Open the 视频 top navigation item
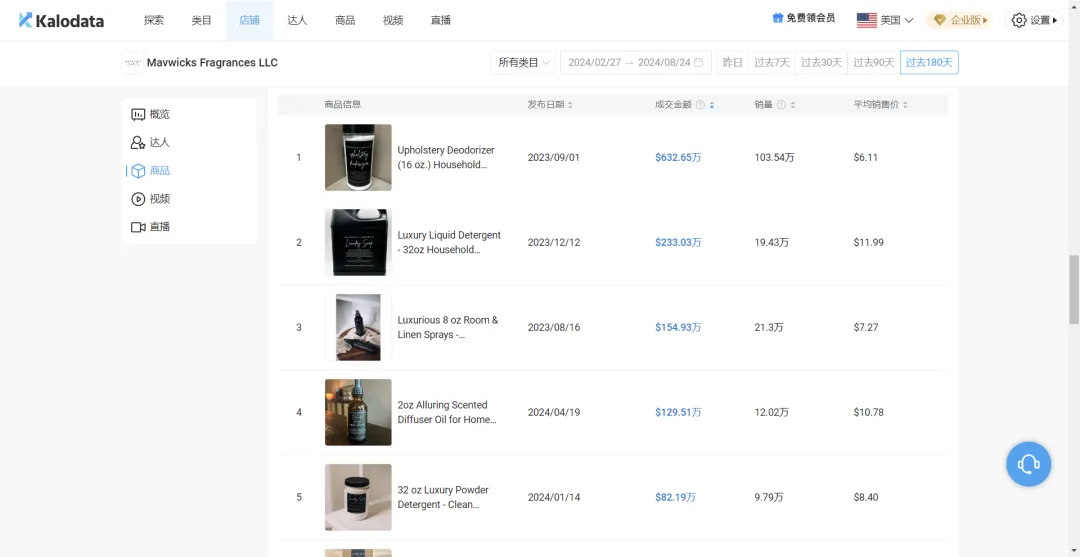This screenshot has height=557, width=1080. coord(393,21)
